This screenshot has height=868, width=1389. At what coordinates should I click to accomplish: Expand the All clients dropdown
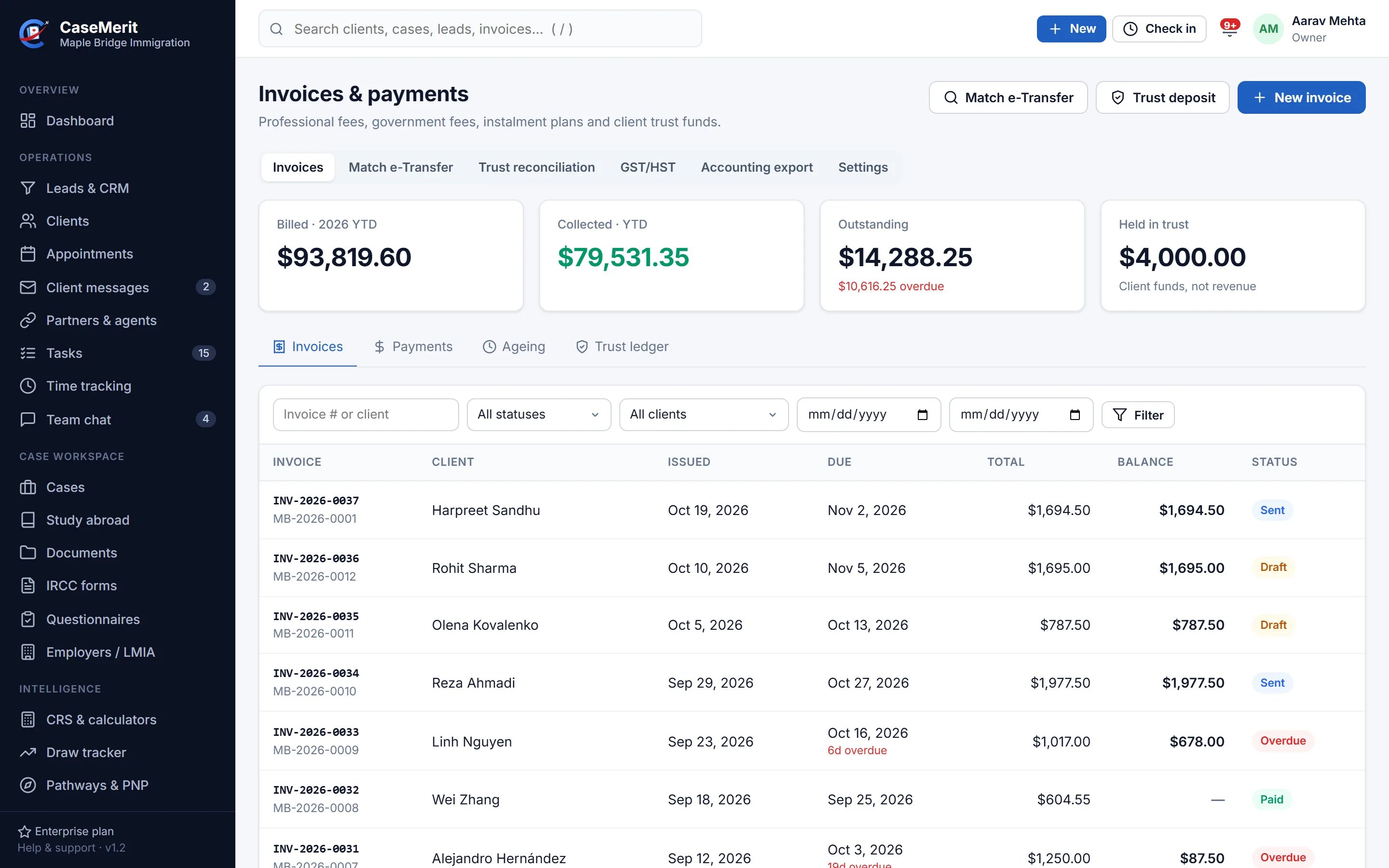coord(703,415)
